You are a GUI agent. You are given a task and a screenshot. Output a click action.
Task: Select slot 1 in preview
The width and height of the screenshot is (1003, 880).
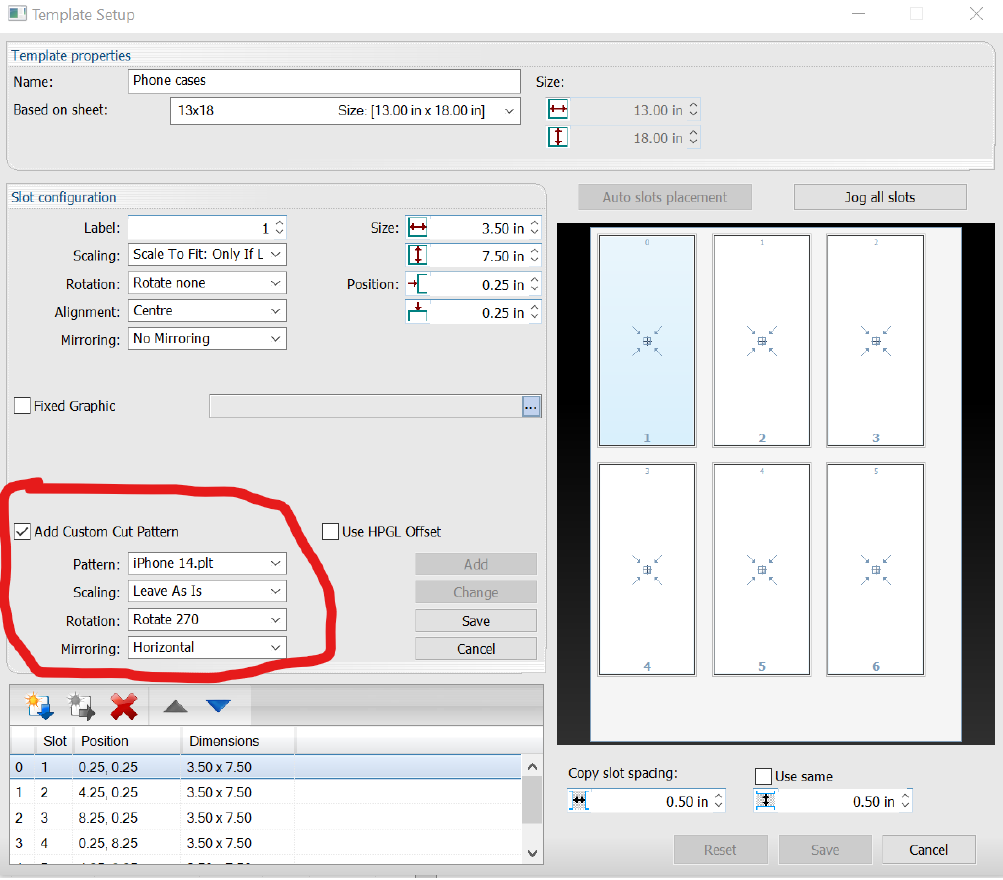click(647, 340)
